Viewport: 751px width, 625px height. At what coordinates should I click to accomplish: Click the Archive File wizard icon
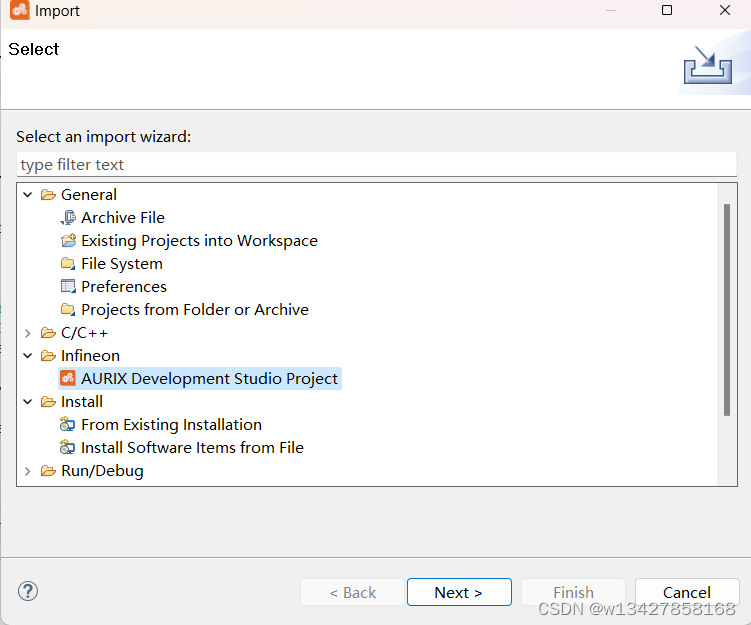pyautogui.click(x=68, y=218)
